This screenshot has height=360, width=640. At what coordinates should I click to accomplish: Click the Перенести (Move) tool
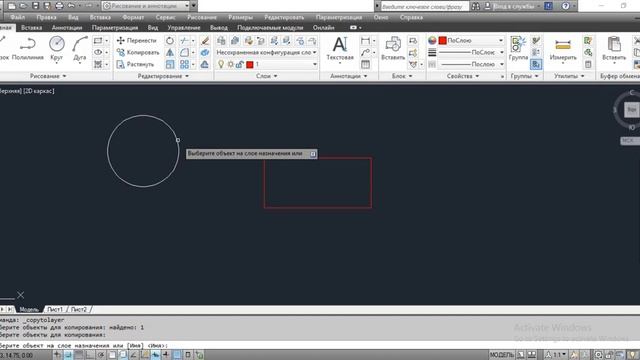[x=136, y=40]
